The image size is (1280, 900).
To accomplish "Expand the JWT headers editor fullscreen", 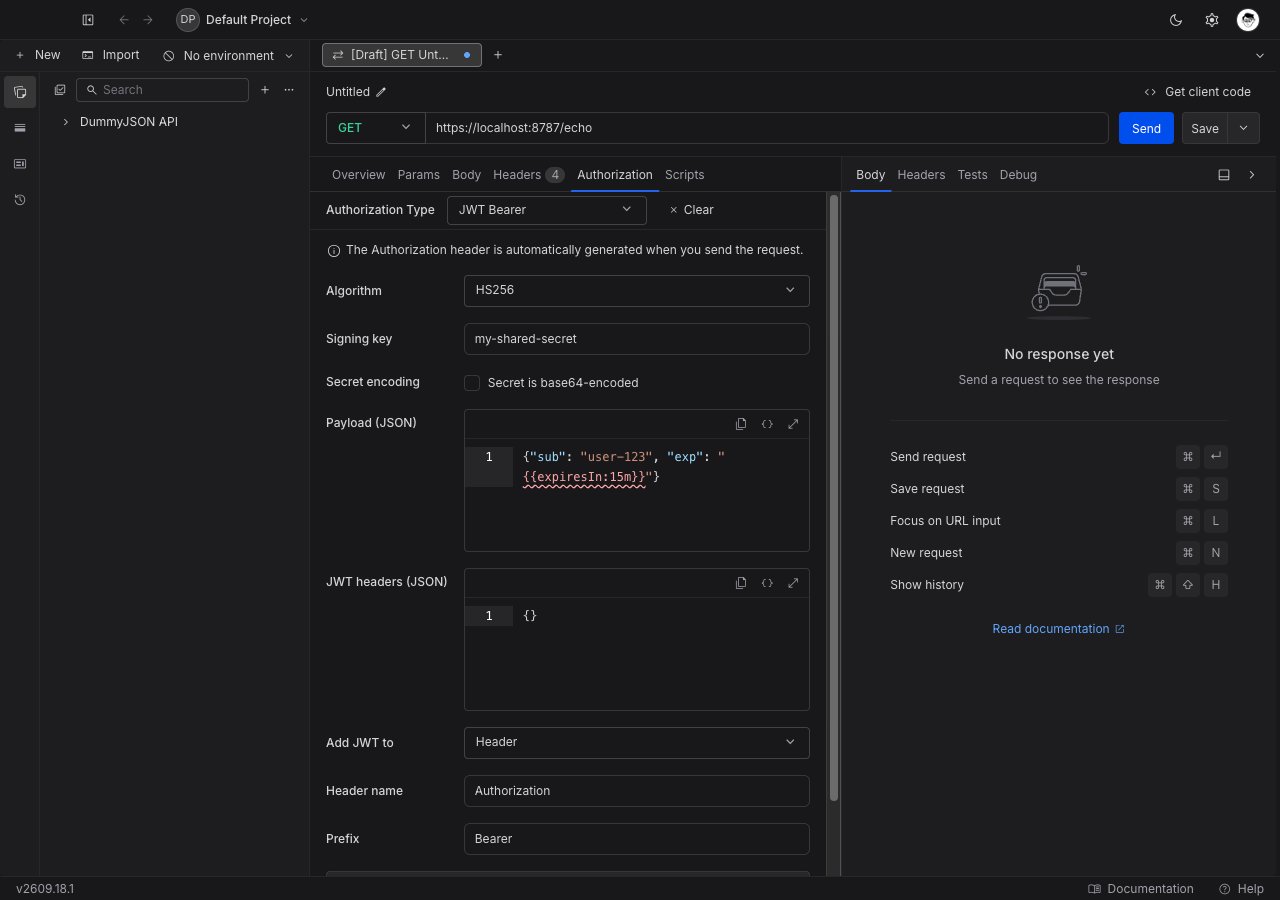I will pos(793,583).
